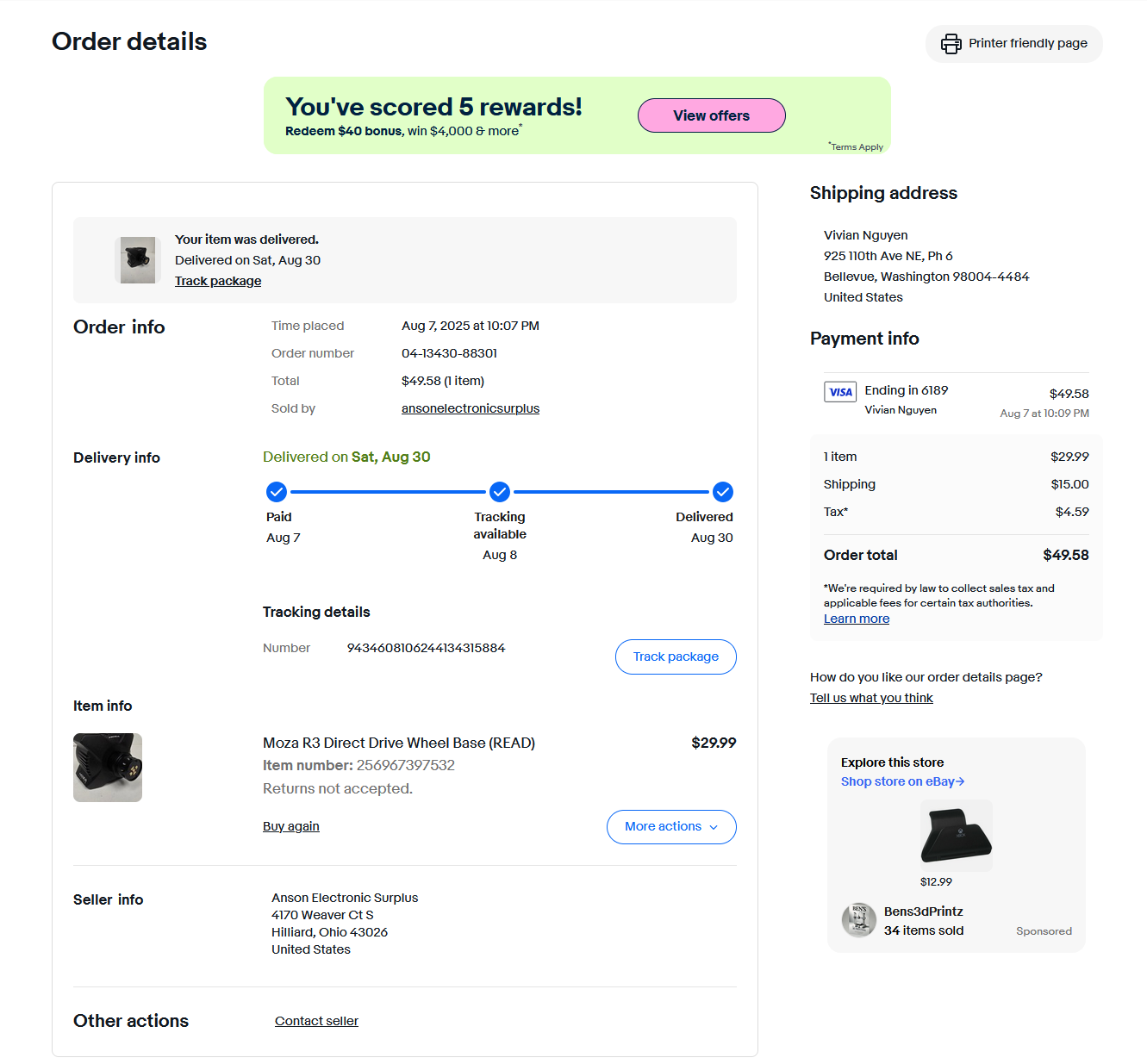The height and width of the screenshot is (1064, 1147).
Task: Click the Paid step checkmark
Action: [x=277, y=492]
